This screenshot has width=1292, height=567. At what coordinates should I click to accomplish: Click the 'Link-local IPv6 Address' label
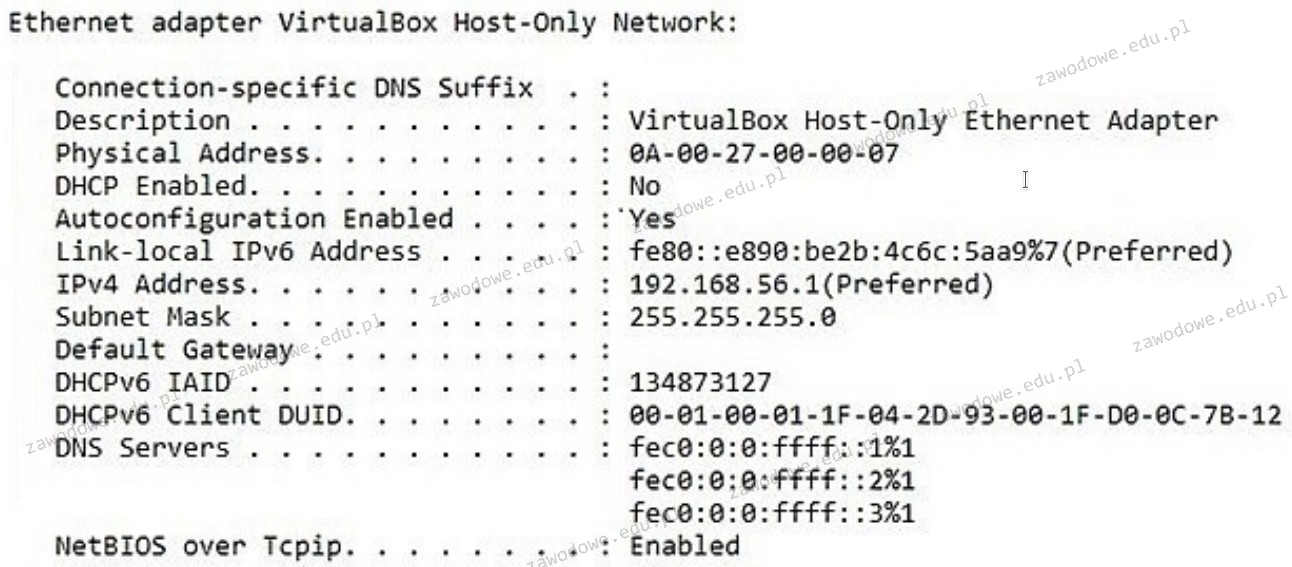click(x=238, y=251)
